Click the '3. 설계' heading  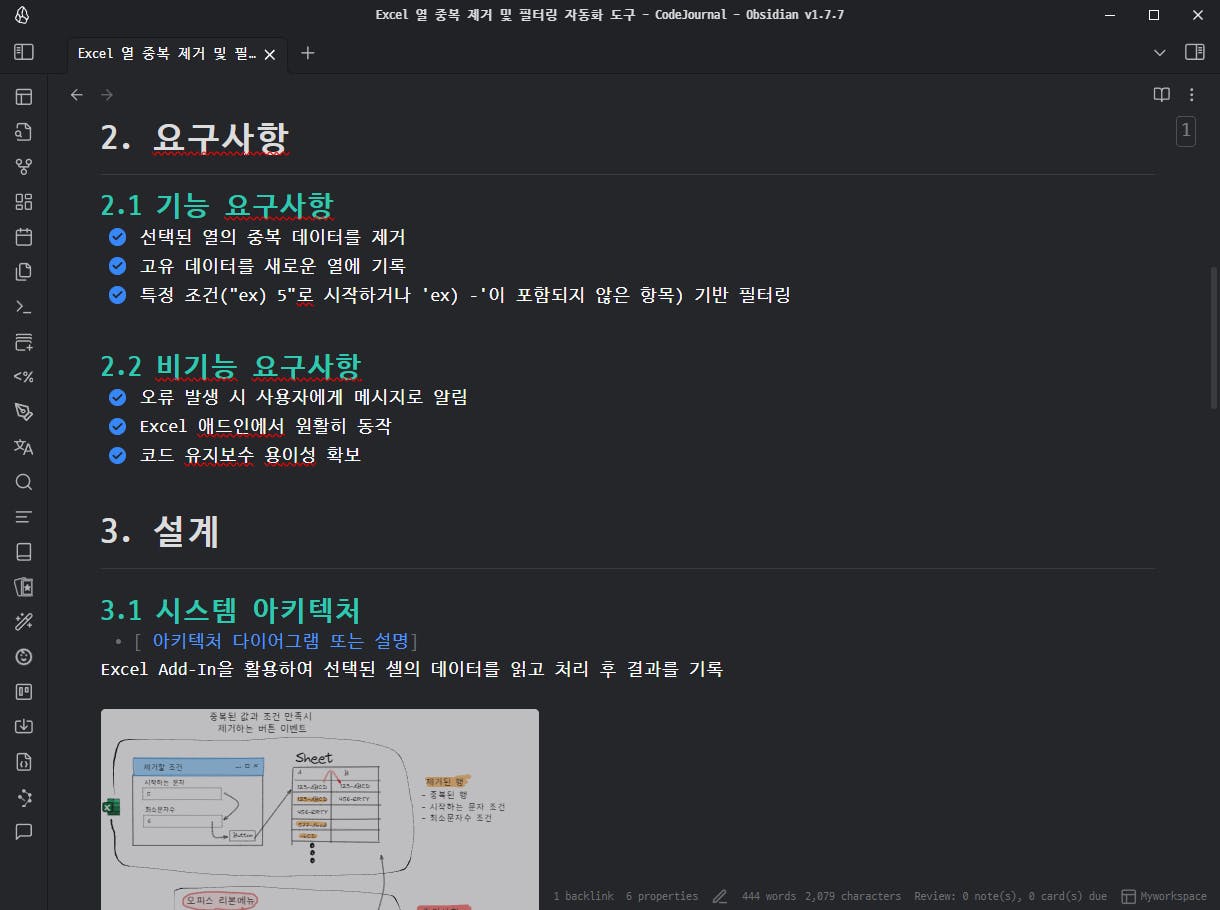pos(160,531)
